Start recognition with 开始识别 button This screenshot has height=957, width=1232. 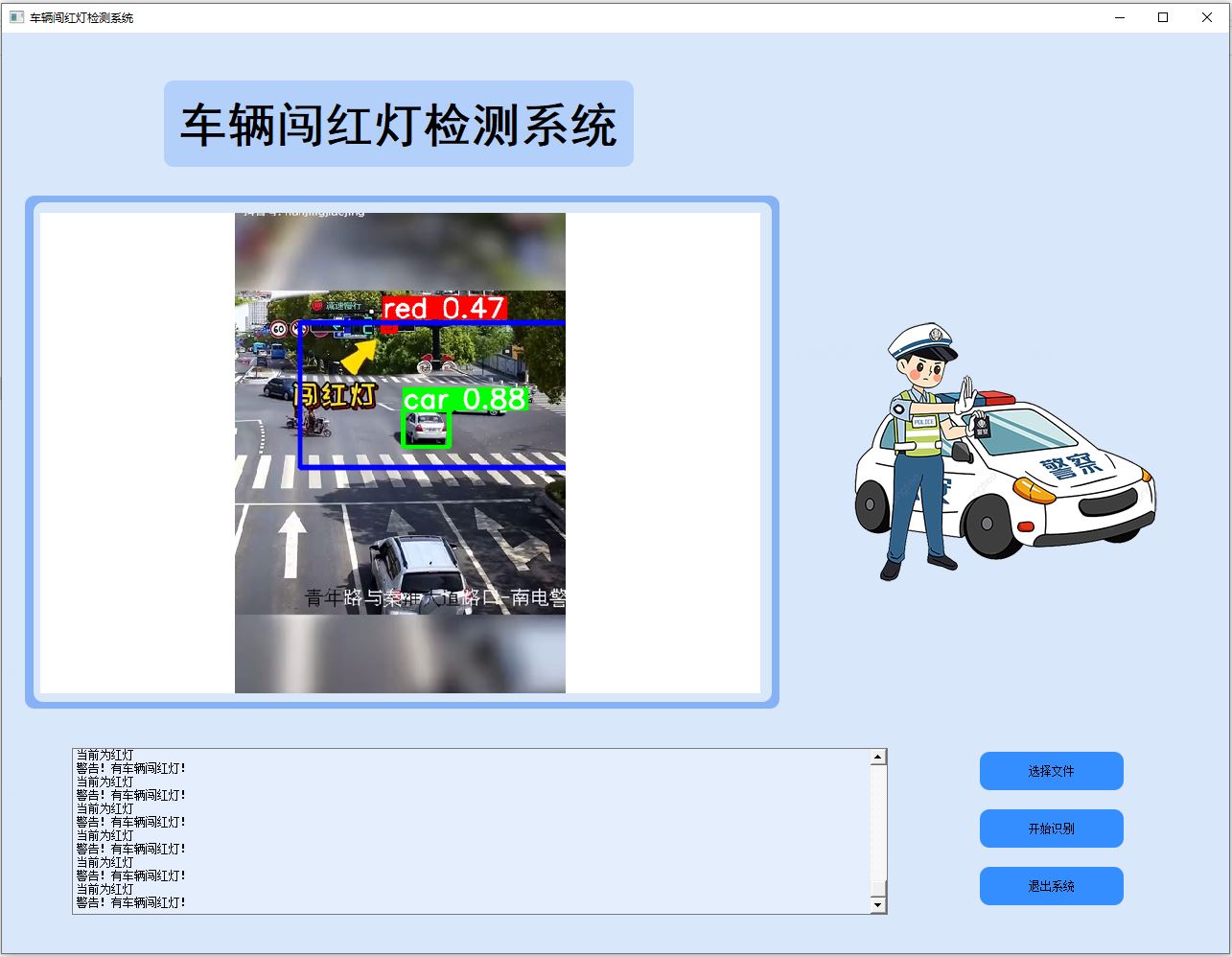[1051, 829]
